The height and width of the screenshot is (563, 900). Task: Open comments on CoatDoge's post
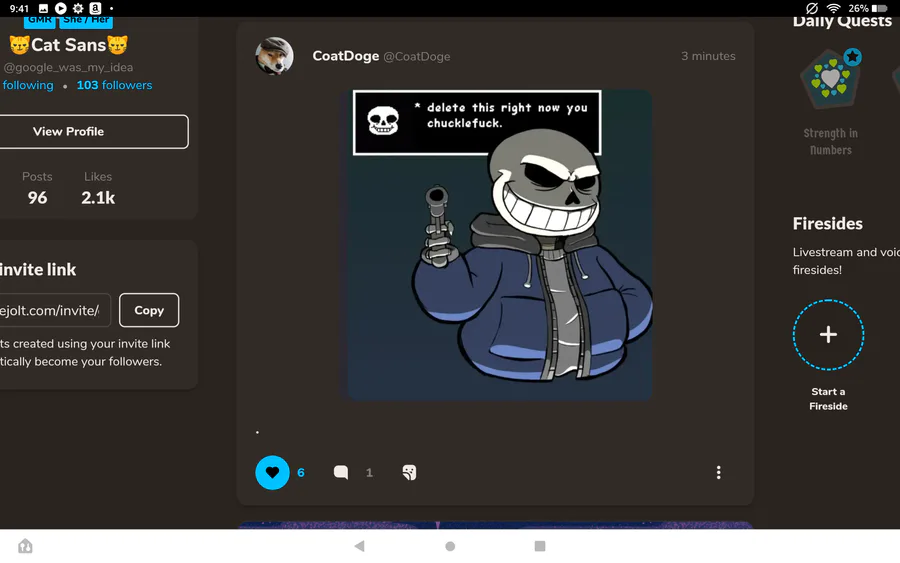341,472
